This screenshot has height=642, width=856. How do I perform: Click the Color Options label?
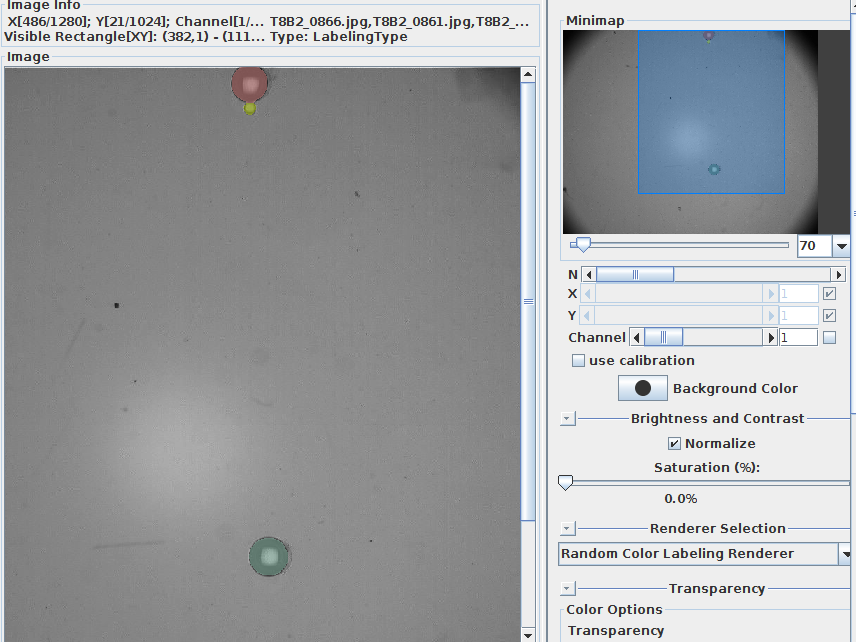click(x=614, y=609)
